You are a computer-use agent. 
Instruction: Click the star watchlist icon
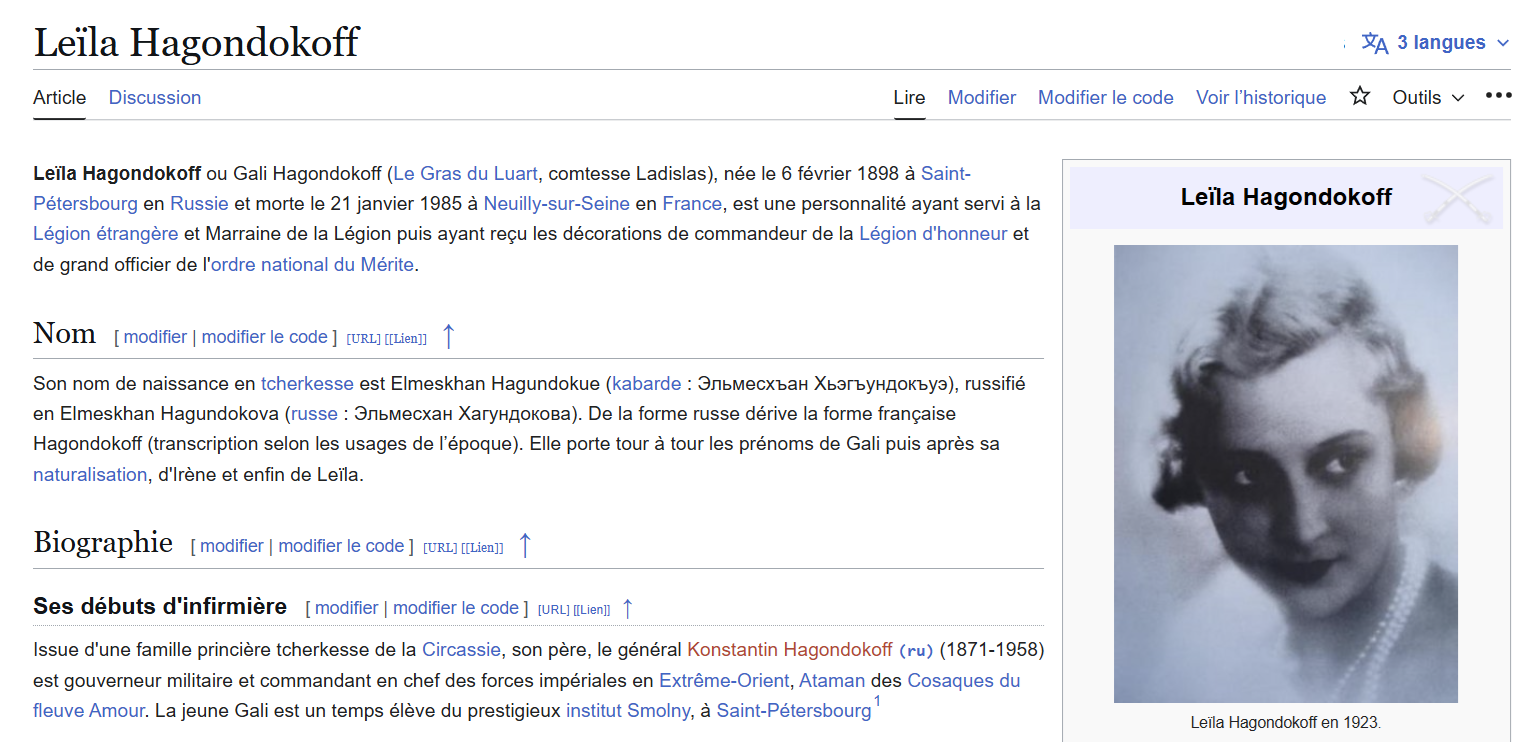1359,97
